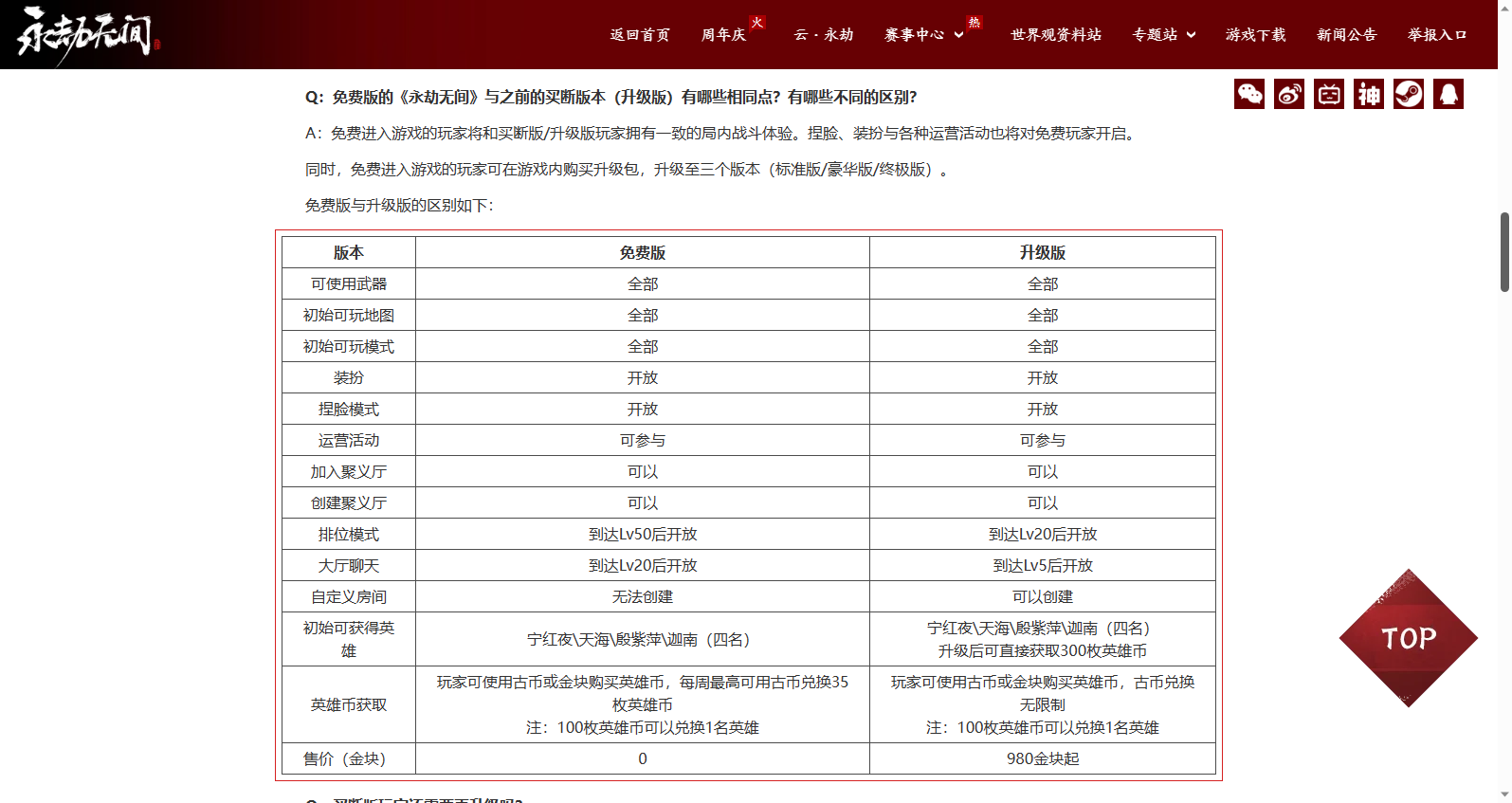Click the 980金块起 price cell
Viewport: 1512px width, 803px height.
click(1043, 759)
